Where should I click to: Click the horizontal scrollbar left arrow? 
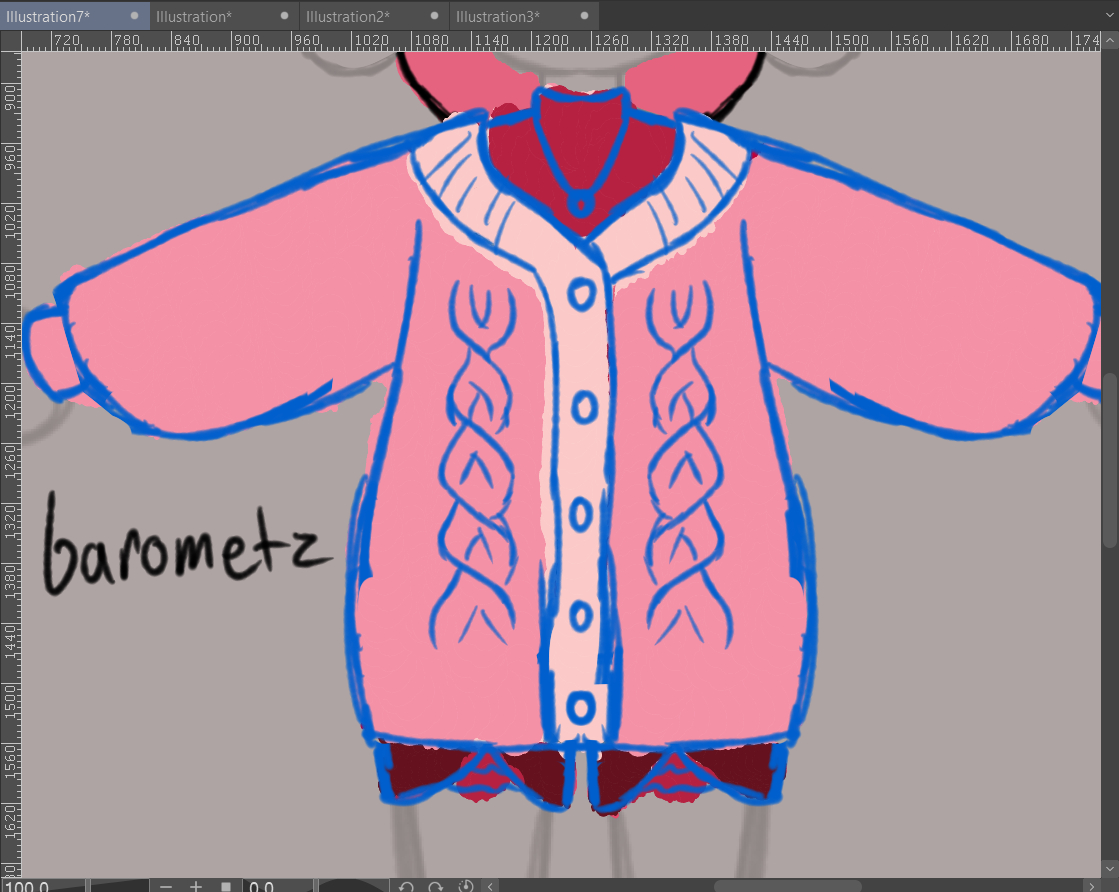click(x=490, y=886)
